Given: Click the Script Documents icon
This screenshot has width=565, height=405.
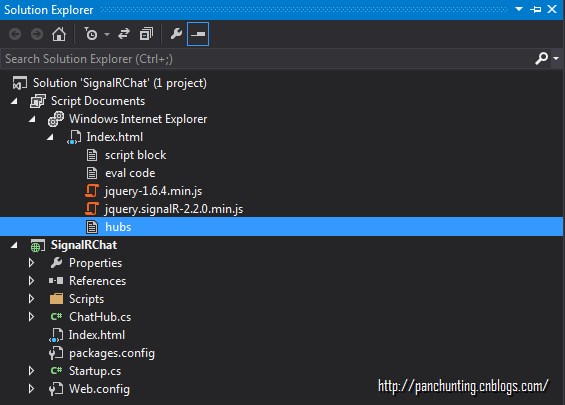Looking at the screenshot, I should pyautogui.click(x=38, y=101).
